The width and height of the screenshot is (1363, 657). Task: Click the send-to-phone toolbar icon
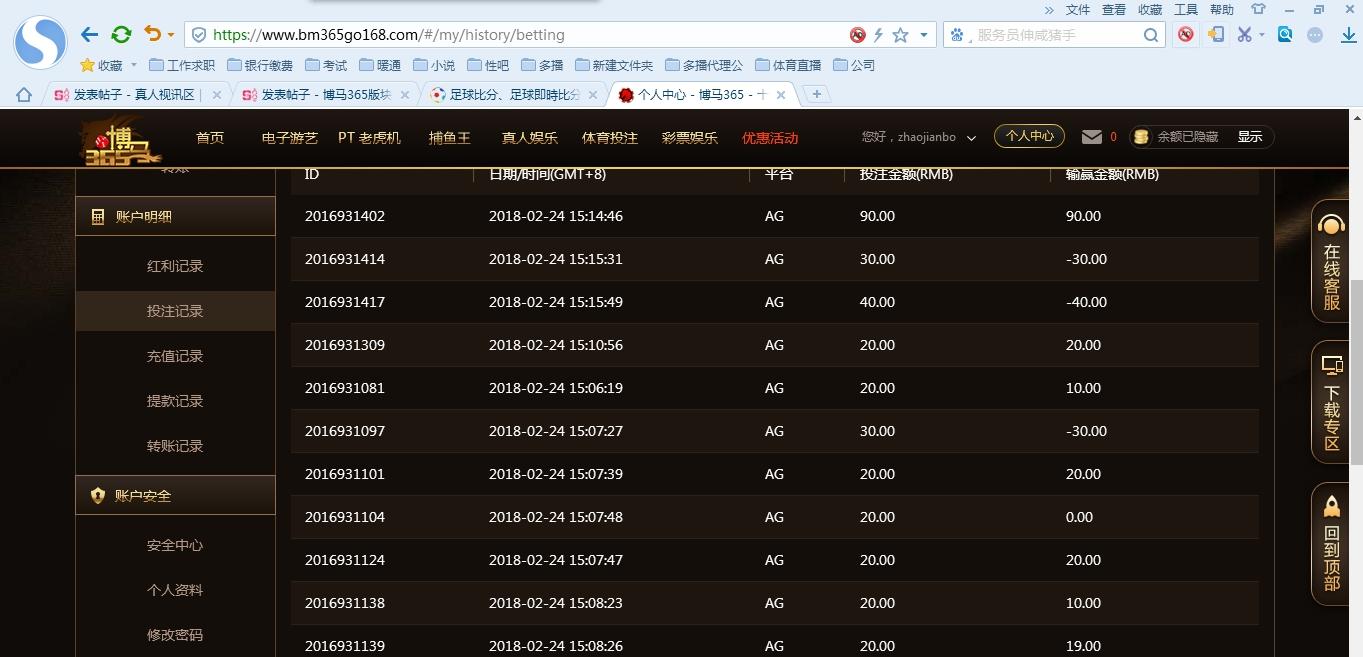tap(1216, 35)
